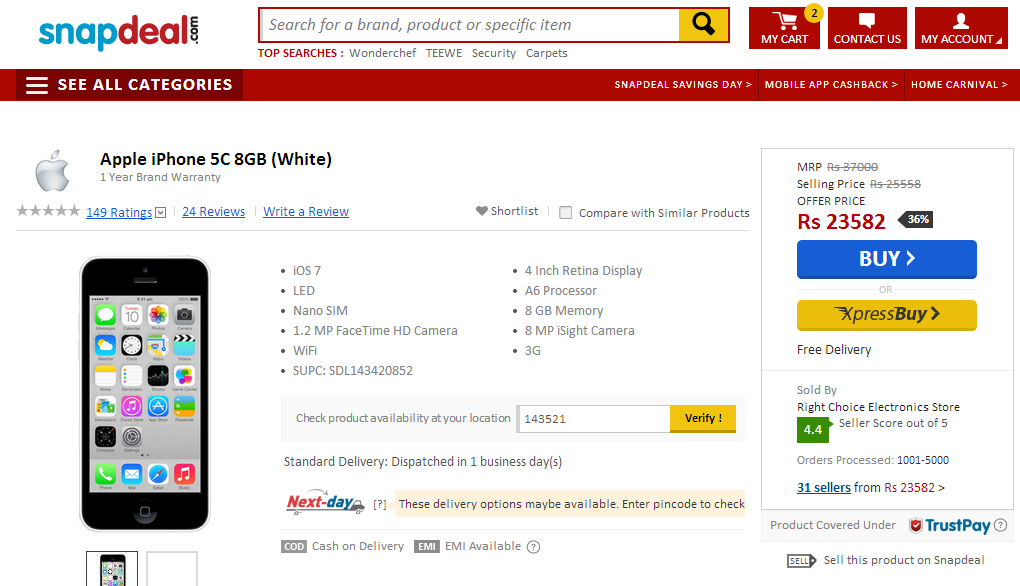
Task: Click the yellow XpressBuy button
Action: coord(887,315)
